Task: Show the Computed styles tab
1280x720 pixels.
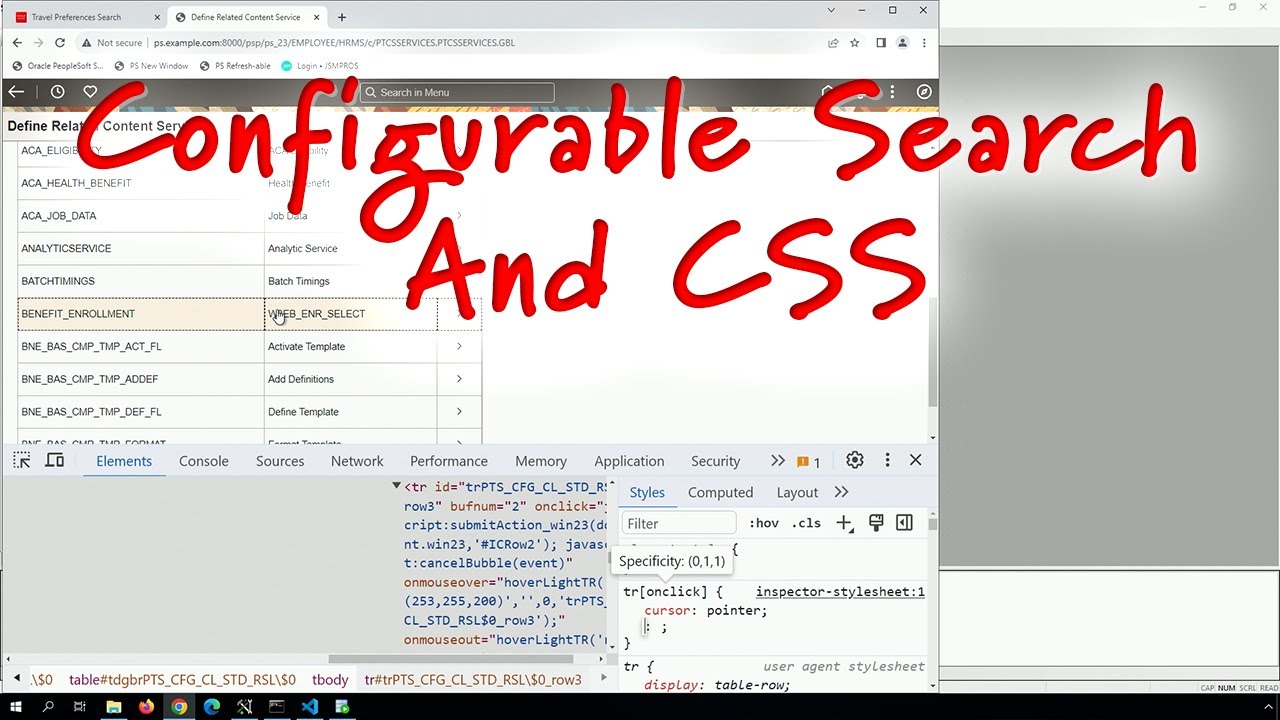Action: (720, 492)
